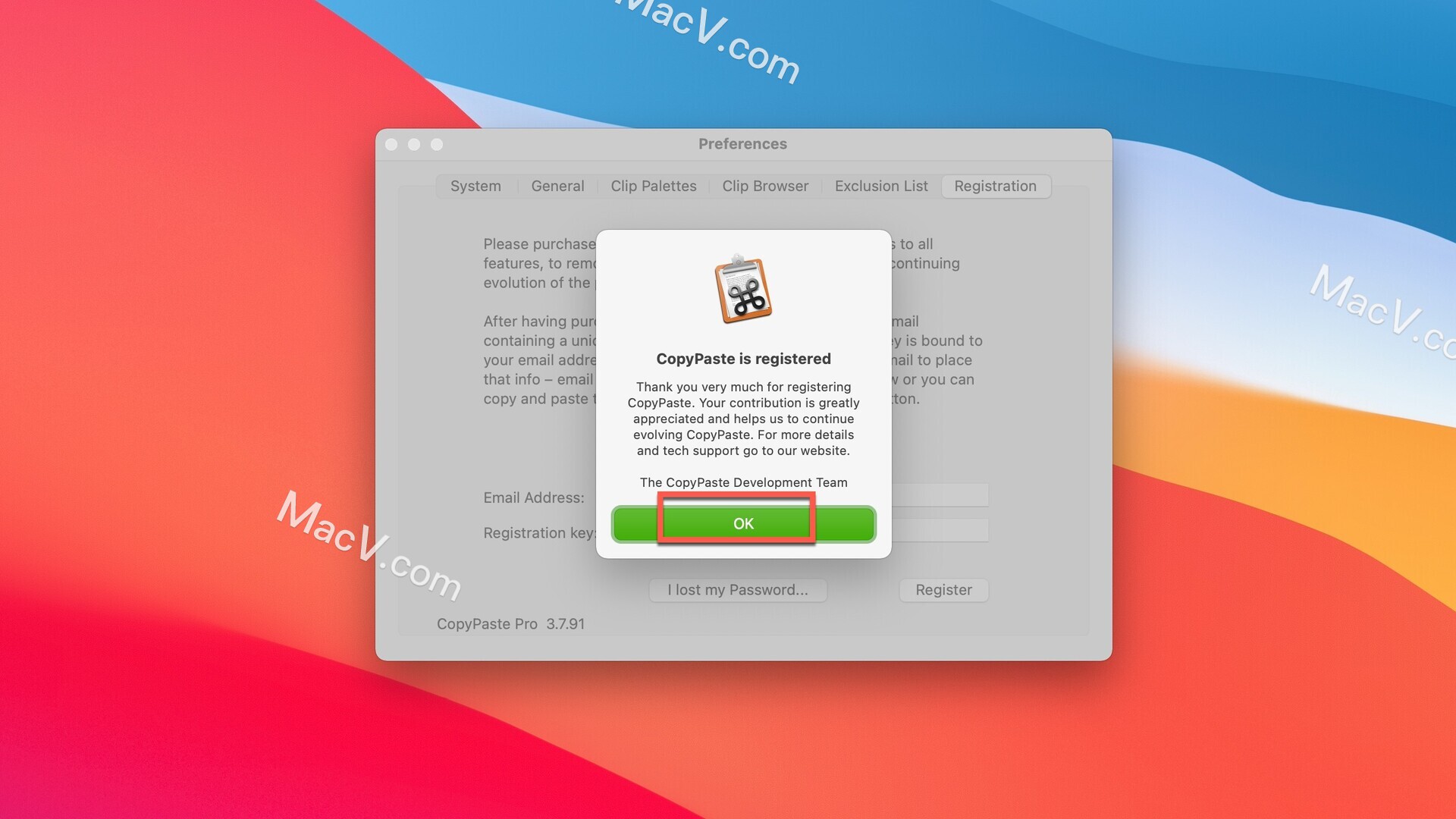Image resolution: width=1456 pixels, height=819 pixels.
Task: Click the General preferences tab
Action: [557, 186]
